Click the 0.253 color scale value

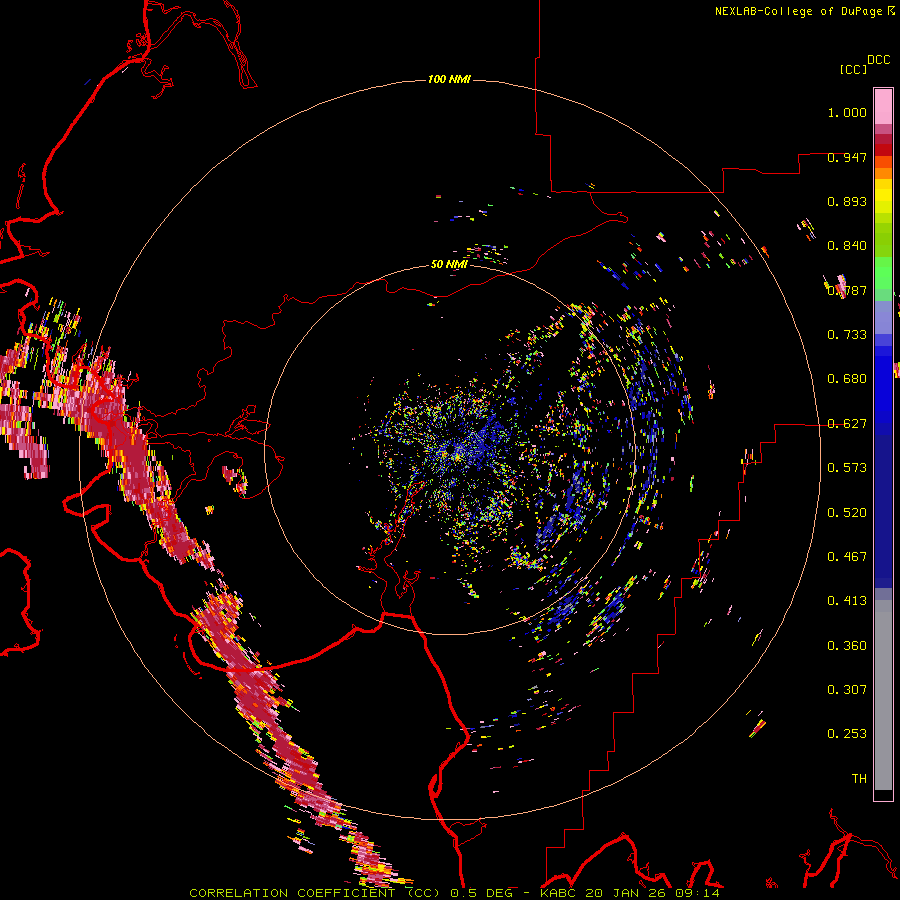[x=847, y=734]
